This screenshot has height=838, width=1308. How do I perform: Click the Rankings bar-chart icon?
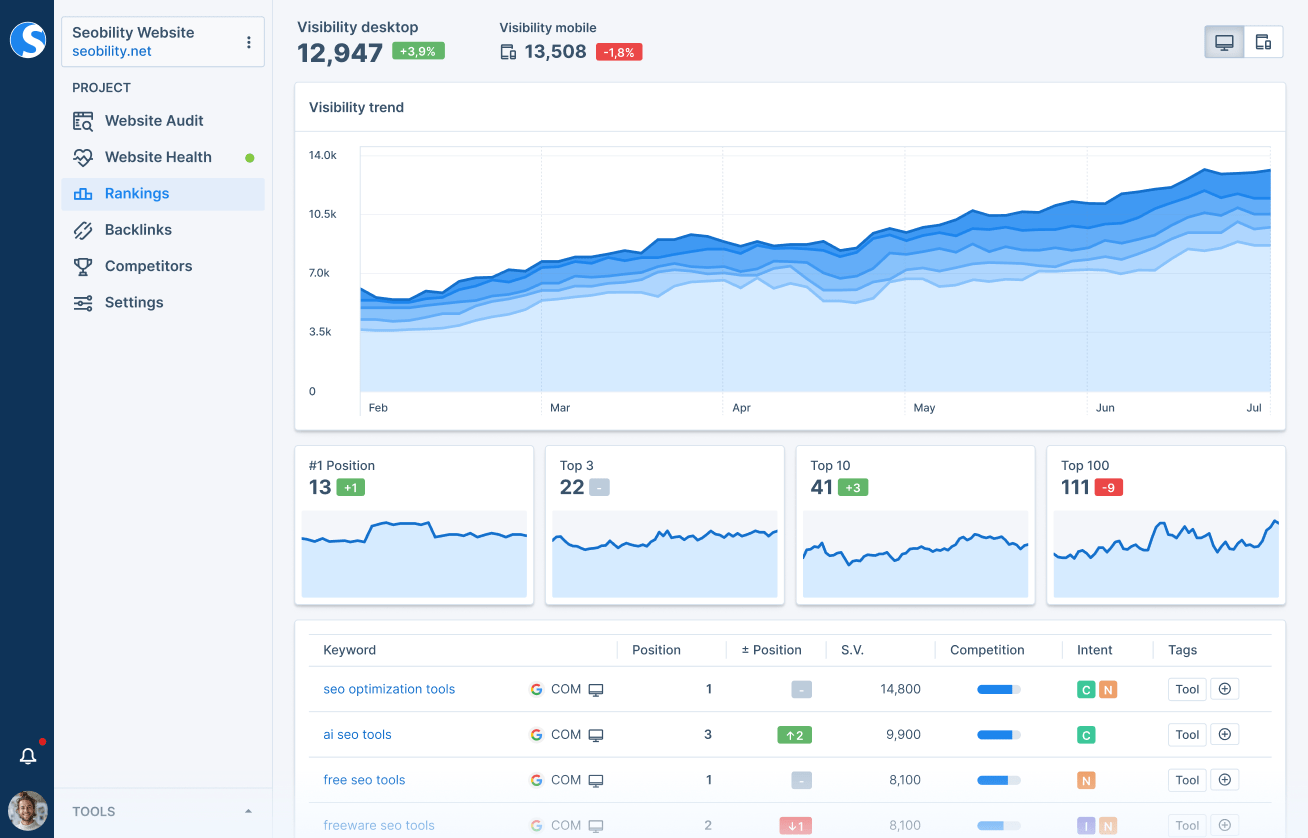(84, 193)
